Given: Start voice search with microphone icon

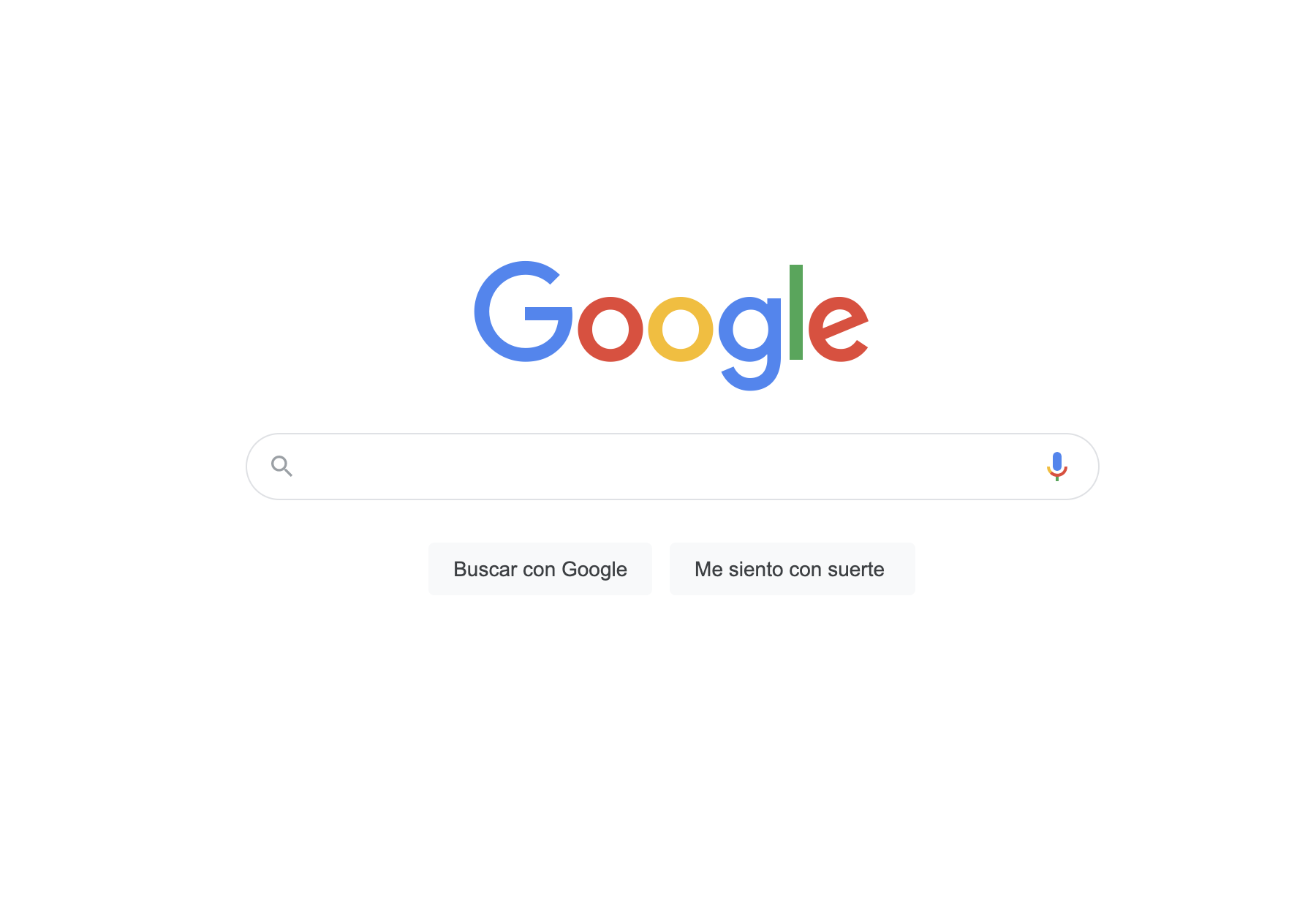Looking at the screenshot, I should tap(1057, 466).
